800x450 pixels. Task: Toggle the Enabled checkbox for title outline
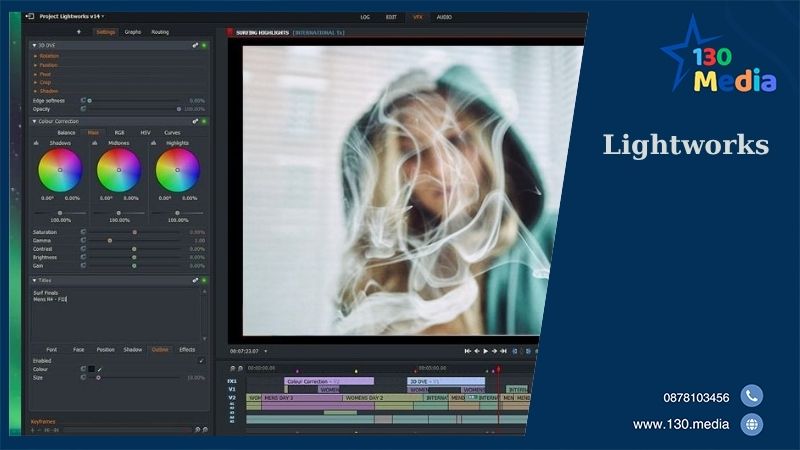point(201,360)
